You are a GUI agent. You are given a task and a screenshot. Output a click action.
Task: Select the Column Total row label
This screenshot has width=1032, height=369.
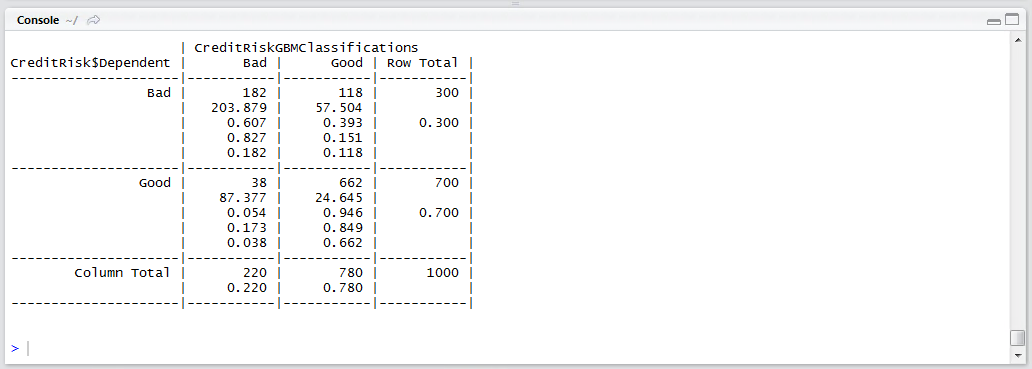tap(122, 272)
